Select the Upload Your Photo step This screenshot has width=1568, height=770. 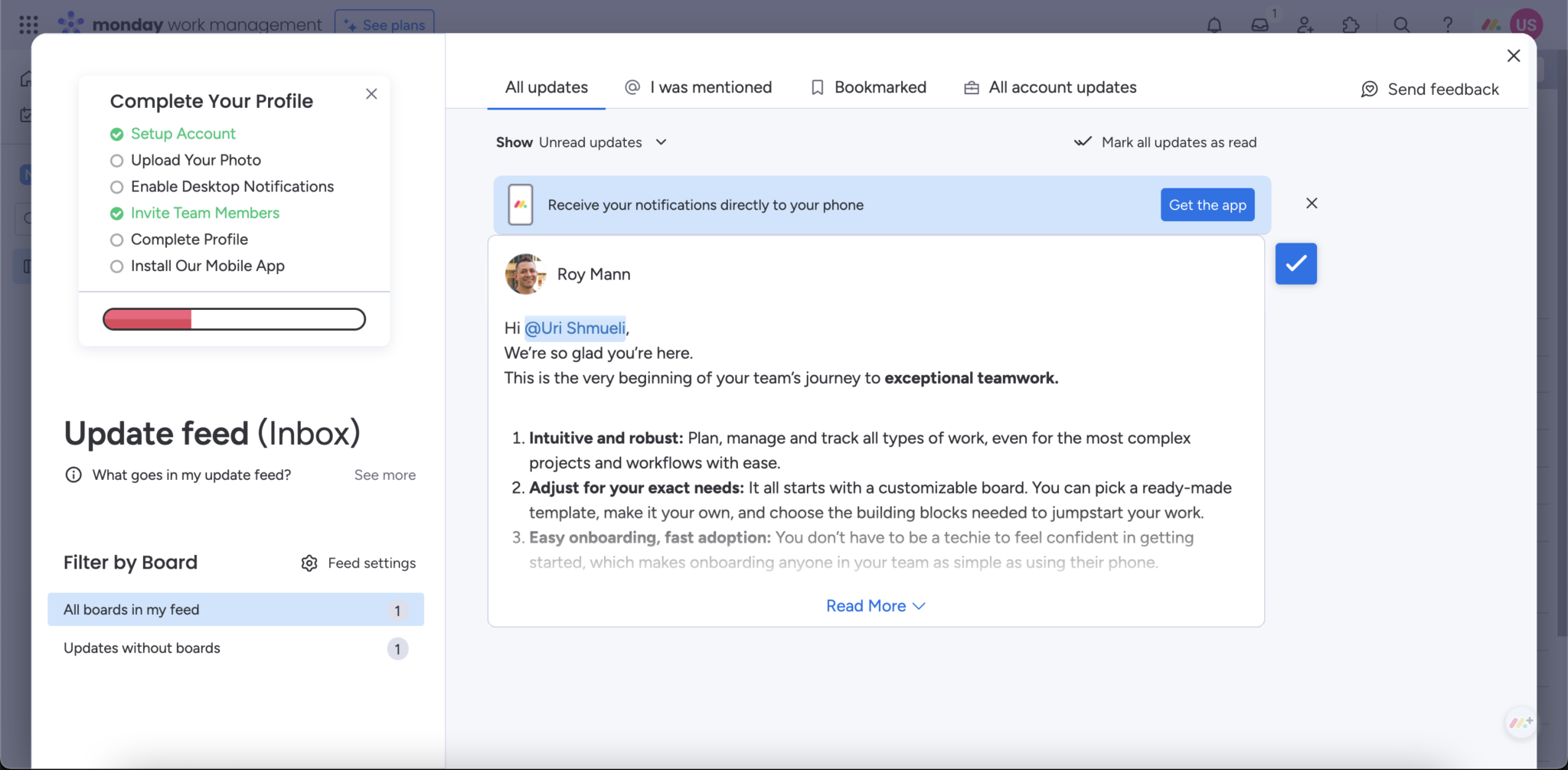point(195,160)
